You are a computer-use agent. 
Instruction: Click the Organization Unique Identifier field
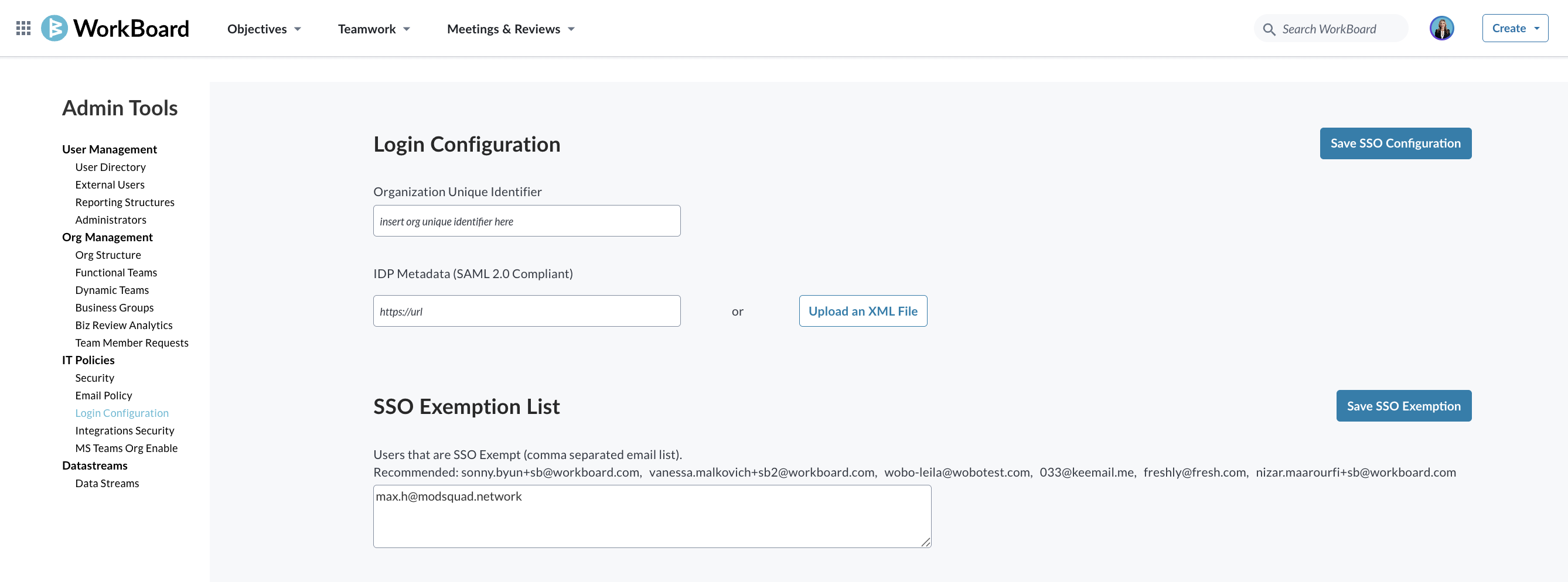[x=527, y=221]
